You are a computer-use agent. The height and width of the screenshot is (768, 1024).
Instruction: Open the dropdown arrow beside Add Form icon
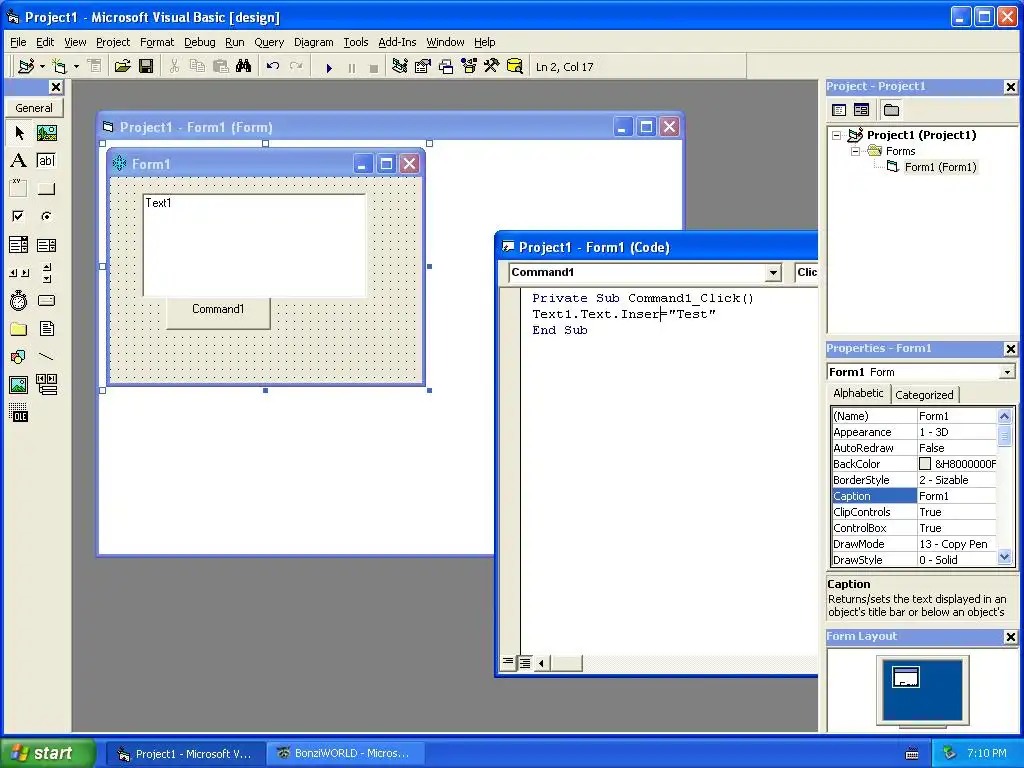click(76, 67)
